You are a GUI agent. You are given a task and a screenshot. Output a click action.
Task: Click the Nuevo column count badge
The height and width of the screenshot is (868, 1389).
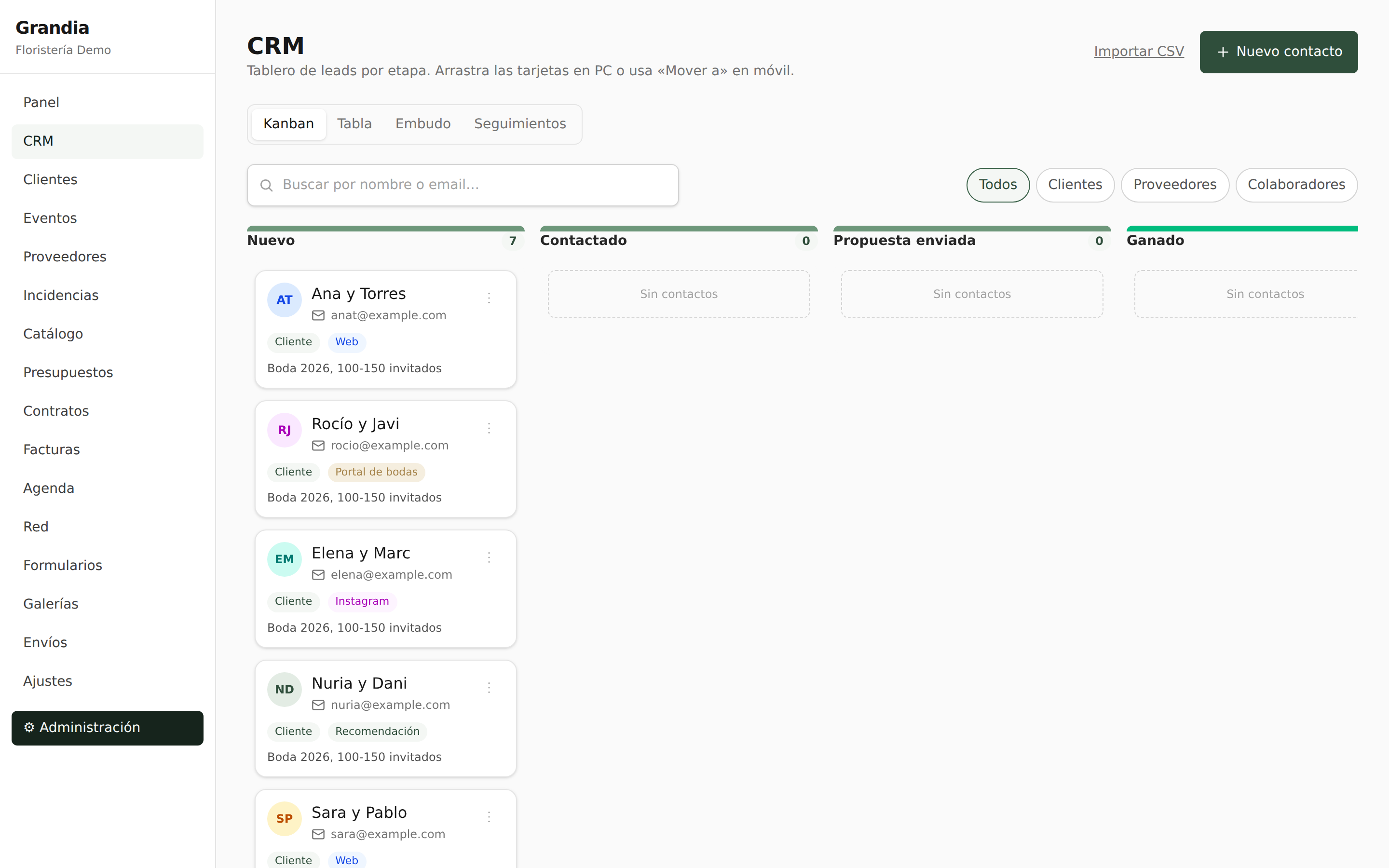pos(513,241)
